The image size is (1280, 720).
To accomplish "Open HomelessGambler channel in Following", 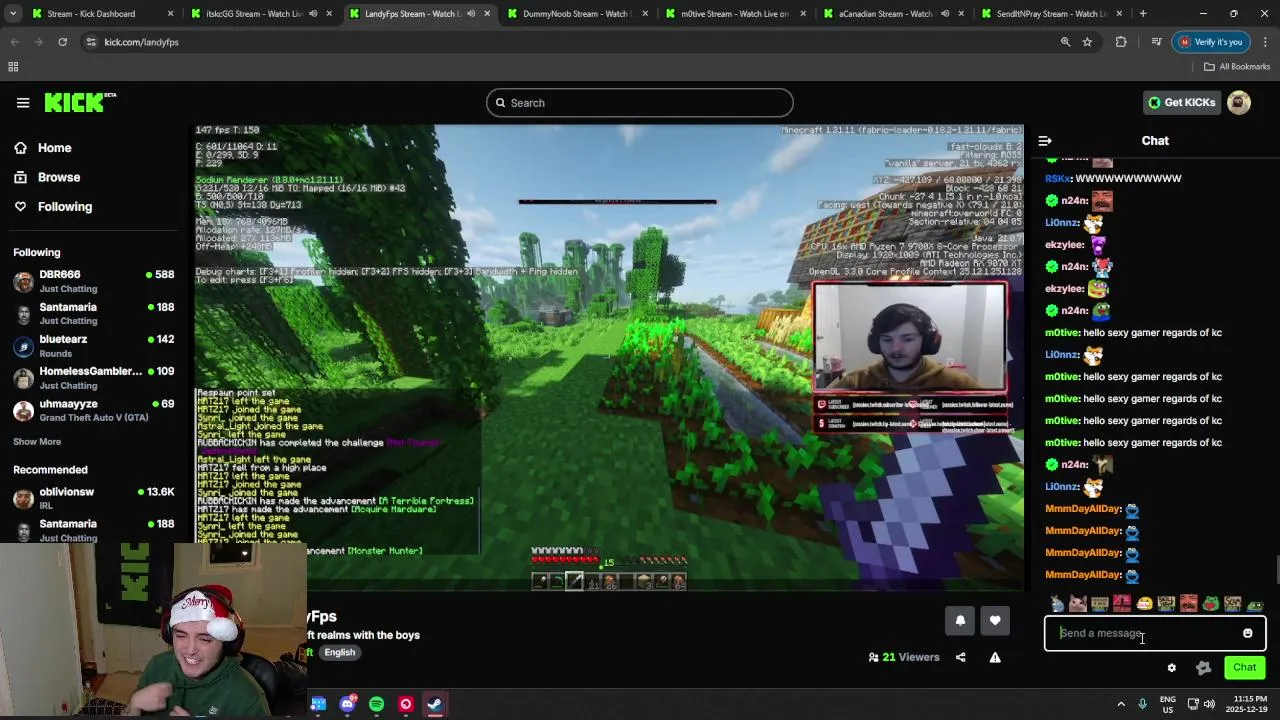I will click(93, 378).
